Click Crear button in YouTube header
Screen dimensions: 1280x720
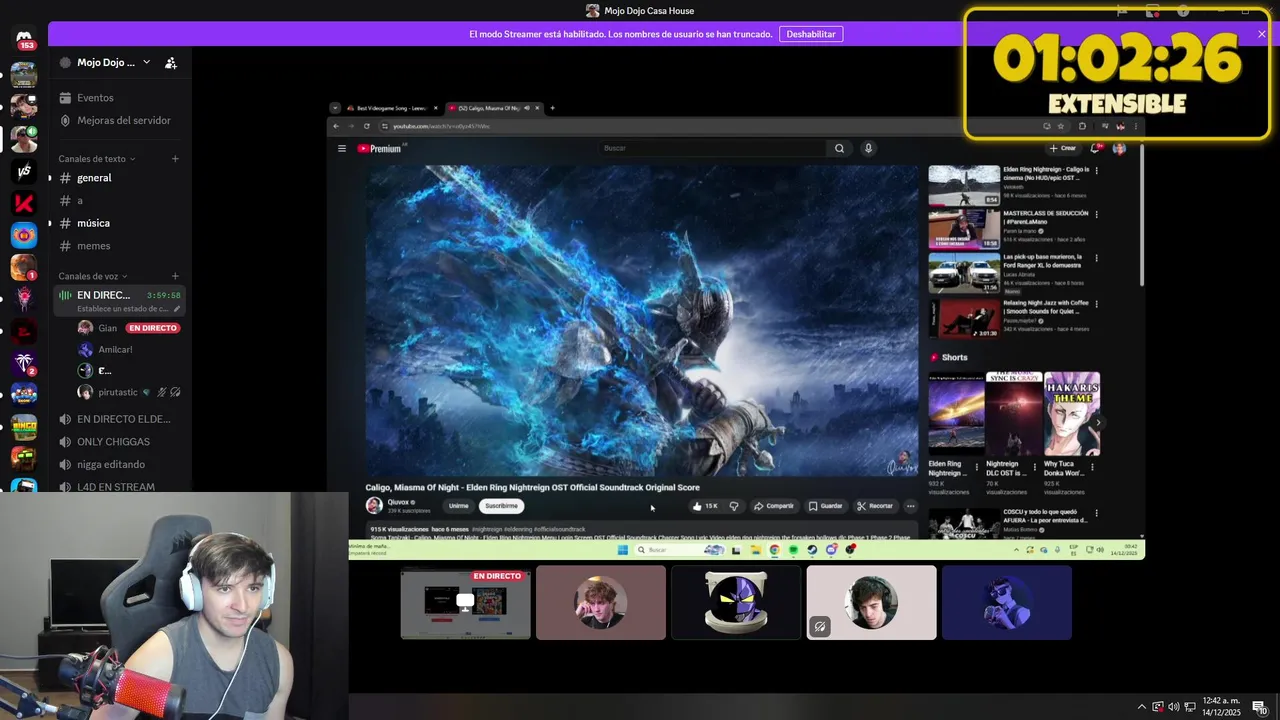[1063, 148]
